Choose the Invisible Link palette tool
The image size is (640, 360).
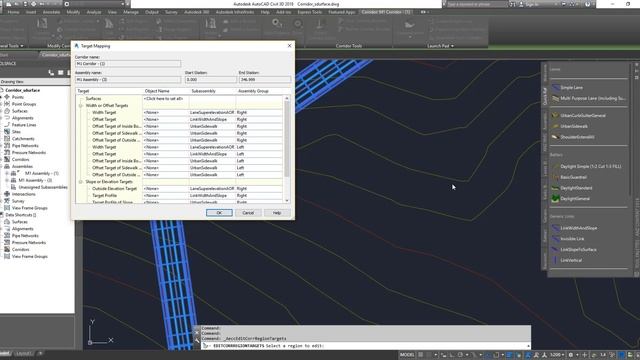click(x=568, y=239)
